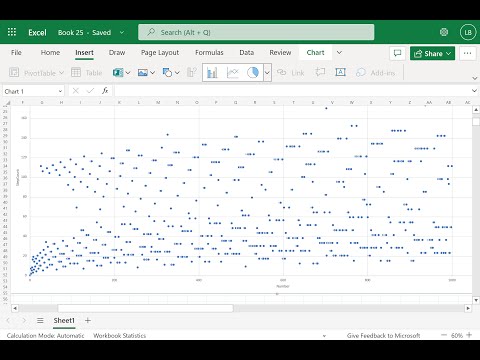
Task: Insert a line chart
Action: [232, 73]
